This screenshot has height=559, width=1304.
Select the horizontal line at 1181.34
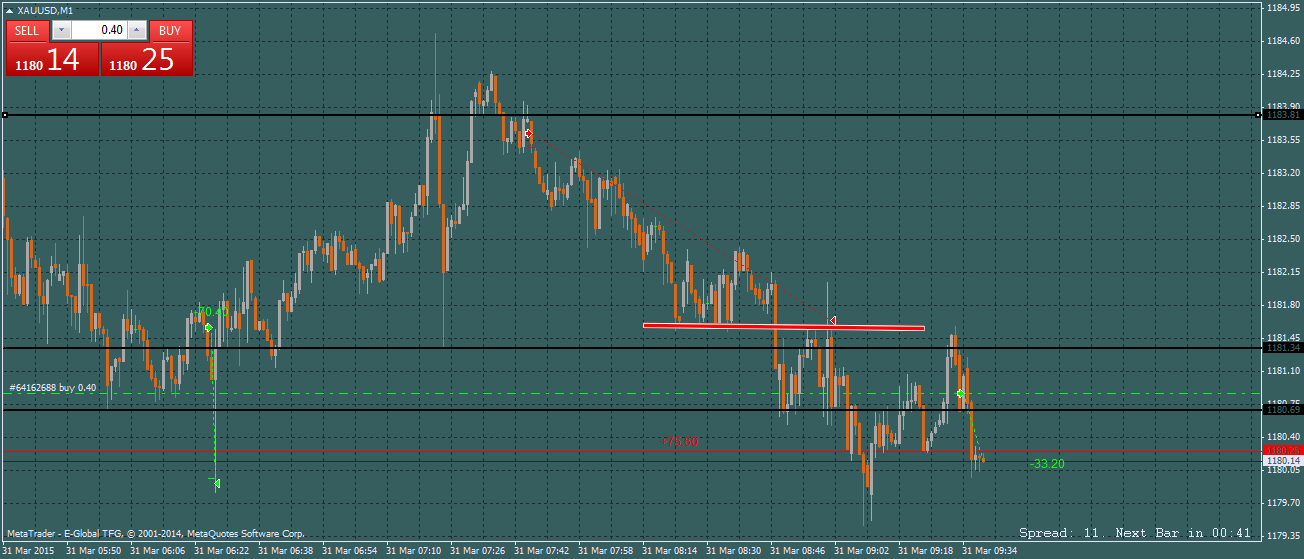click(x=630, y=347)
